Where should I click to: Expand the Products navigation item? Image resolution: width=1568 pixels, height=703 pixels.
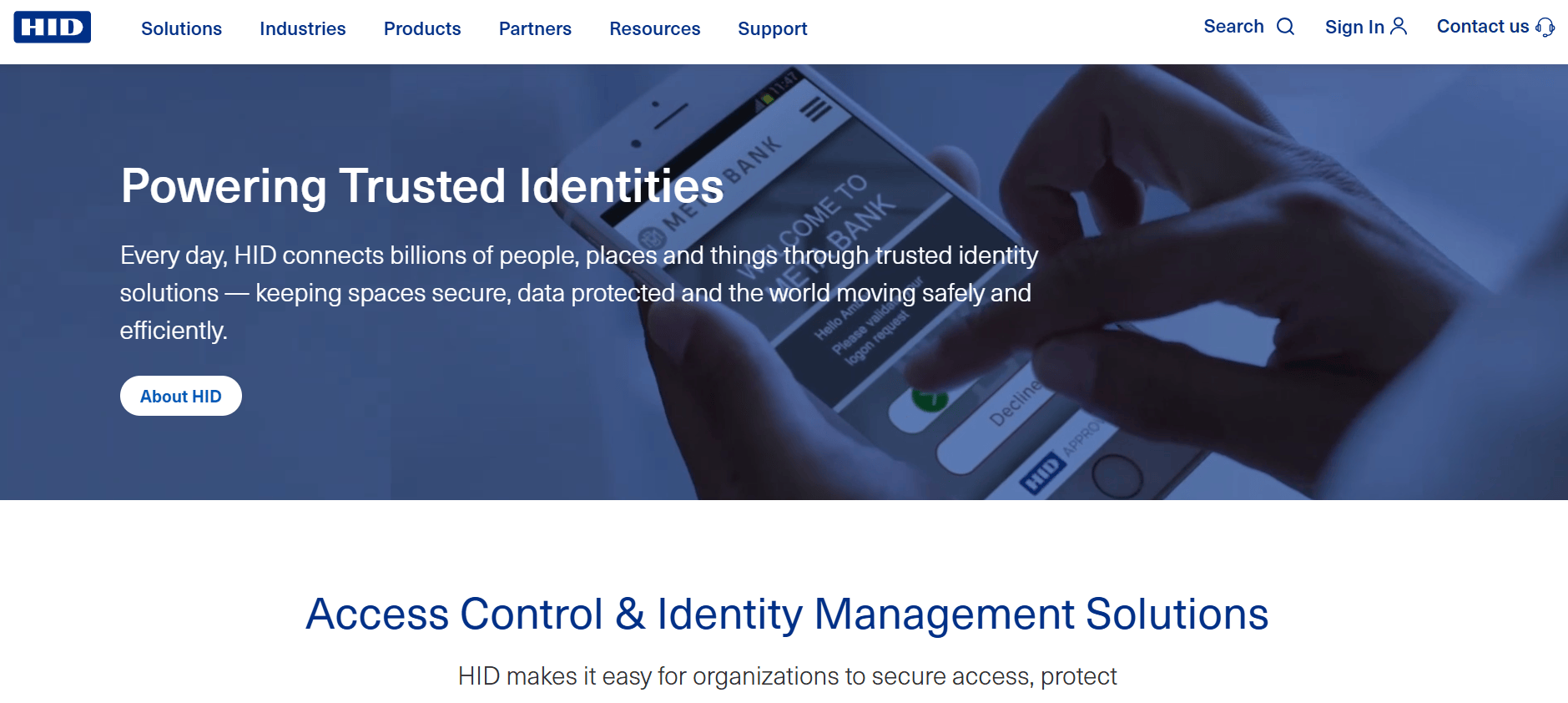pyautogui.click(x=422, y=28)
